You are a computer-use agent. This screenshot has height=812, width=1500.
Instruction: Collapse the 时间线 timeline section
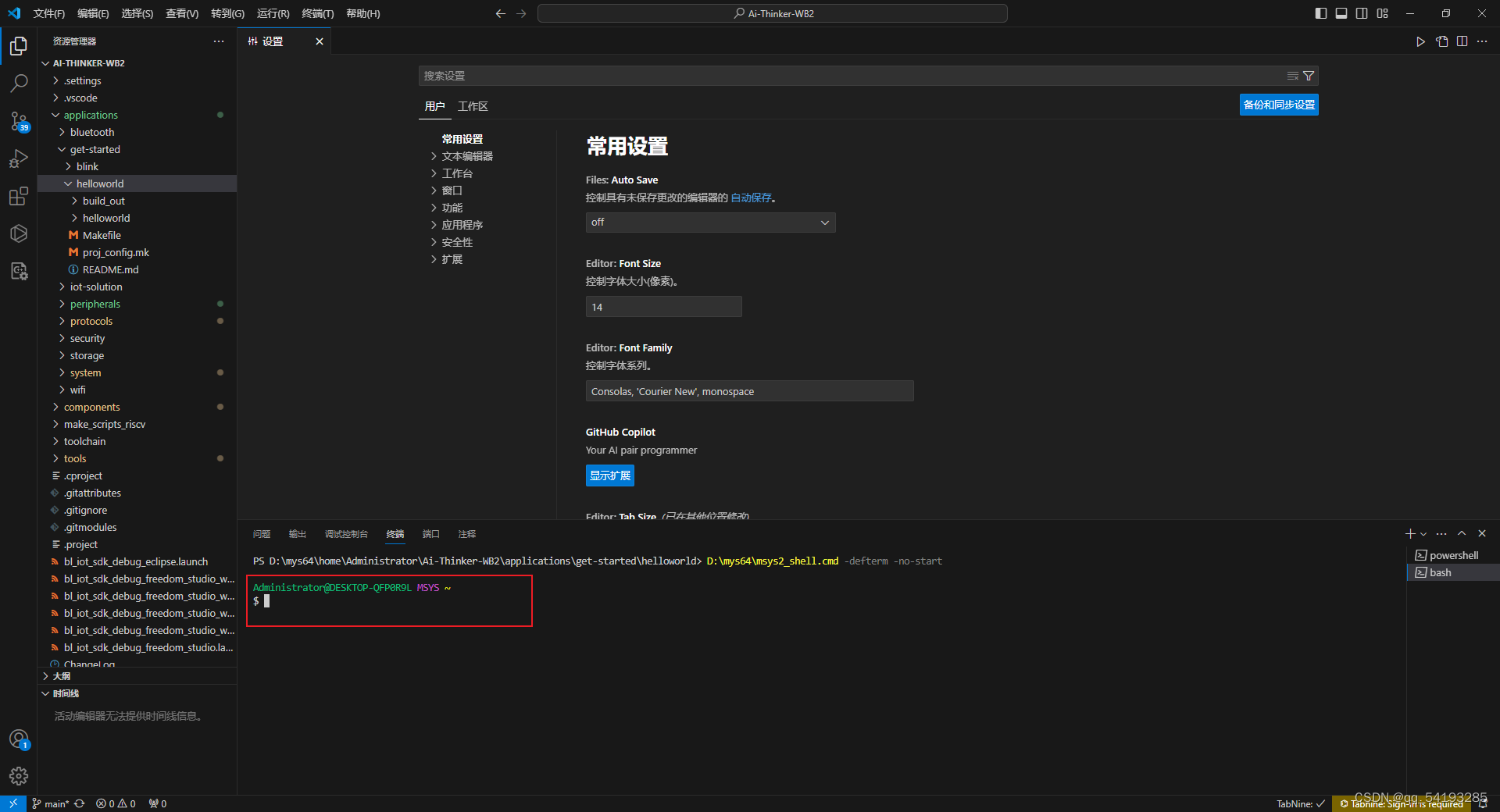[x=137, y=693]
